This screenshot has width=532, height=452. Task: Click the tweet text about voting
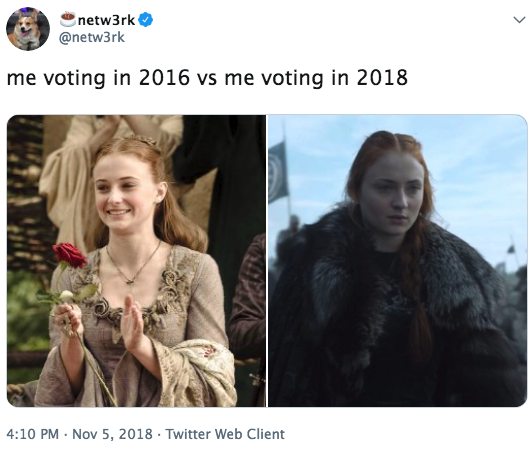207,78
